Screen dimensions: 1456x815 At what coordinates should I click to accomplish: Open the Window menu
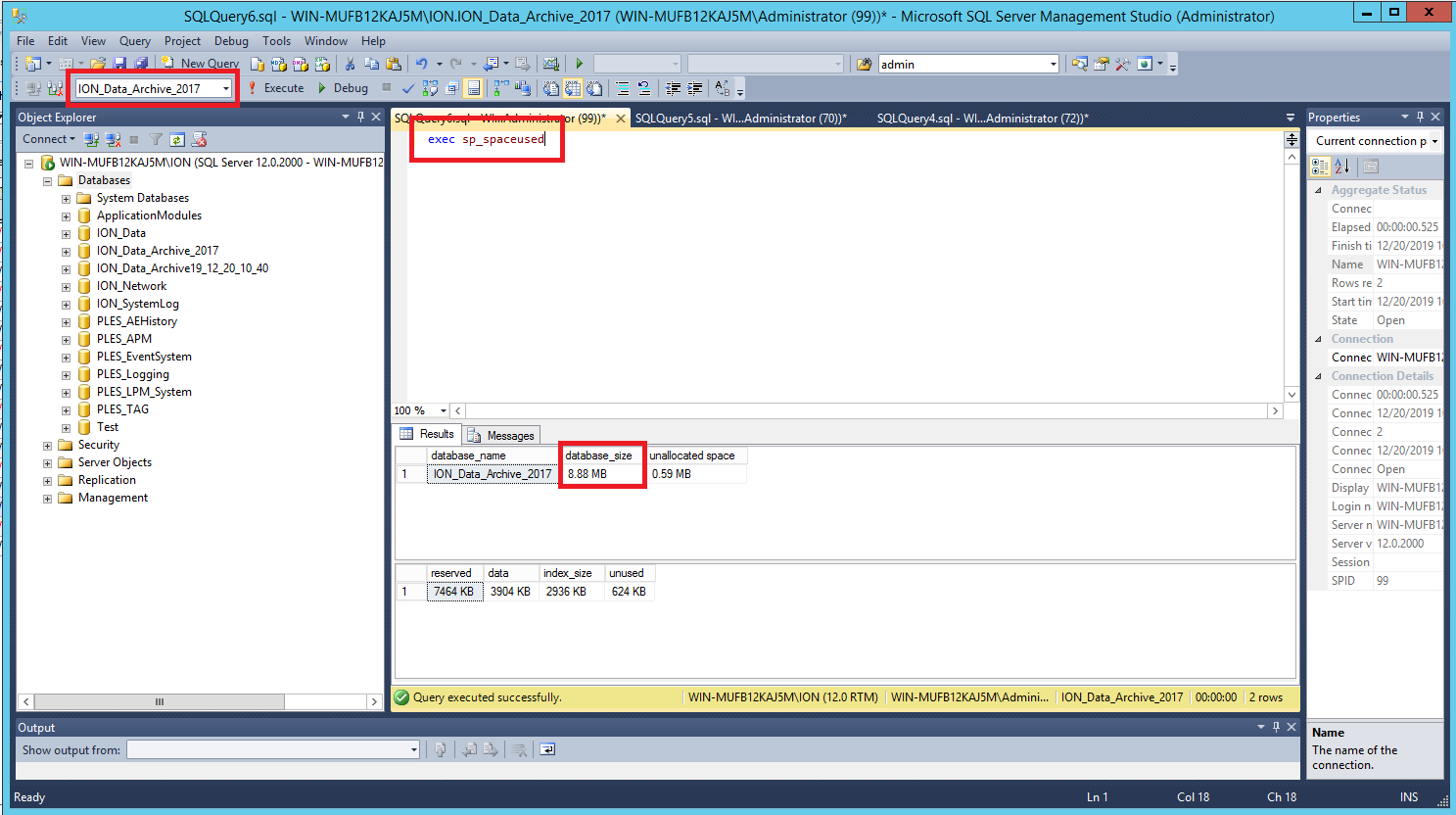point(326,41)
